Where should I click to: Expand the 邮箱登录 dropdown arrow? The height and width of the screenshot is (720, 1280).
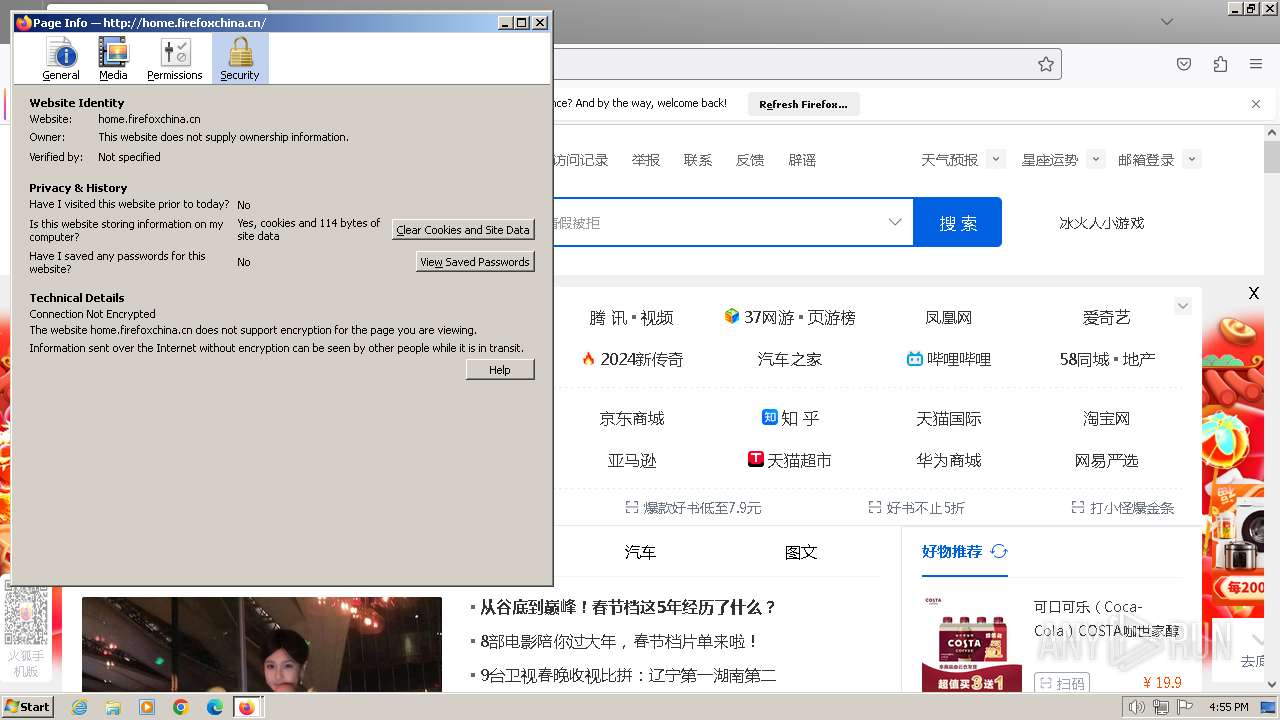(1191, 159)
